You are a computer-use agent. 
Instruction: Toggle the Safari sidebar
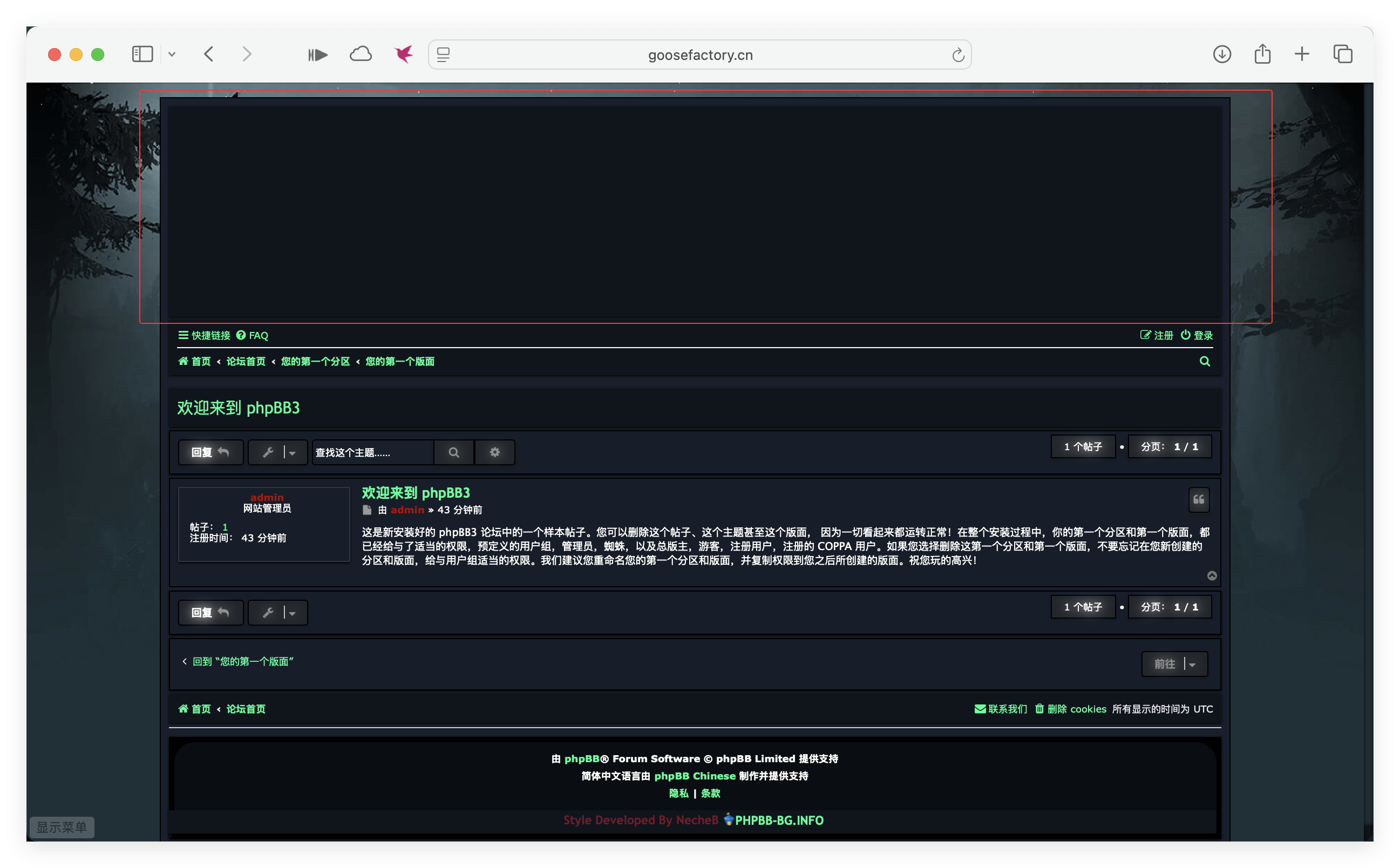tap(142, 55)
